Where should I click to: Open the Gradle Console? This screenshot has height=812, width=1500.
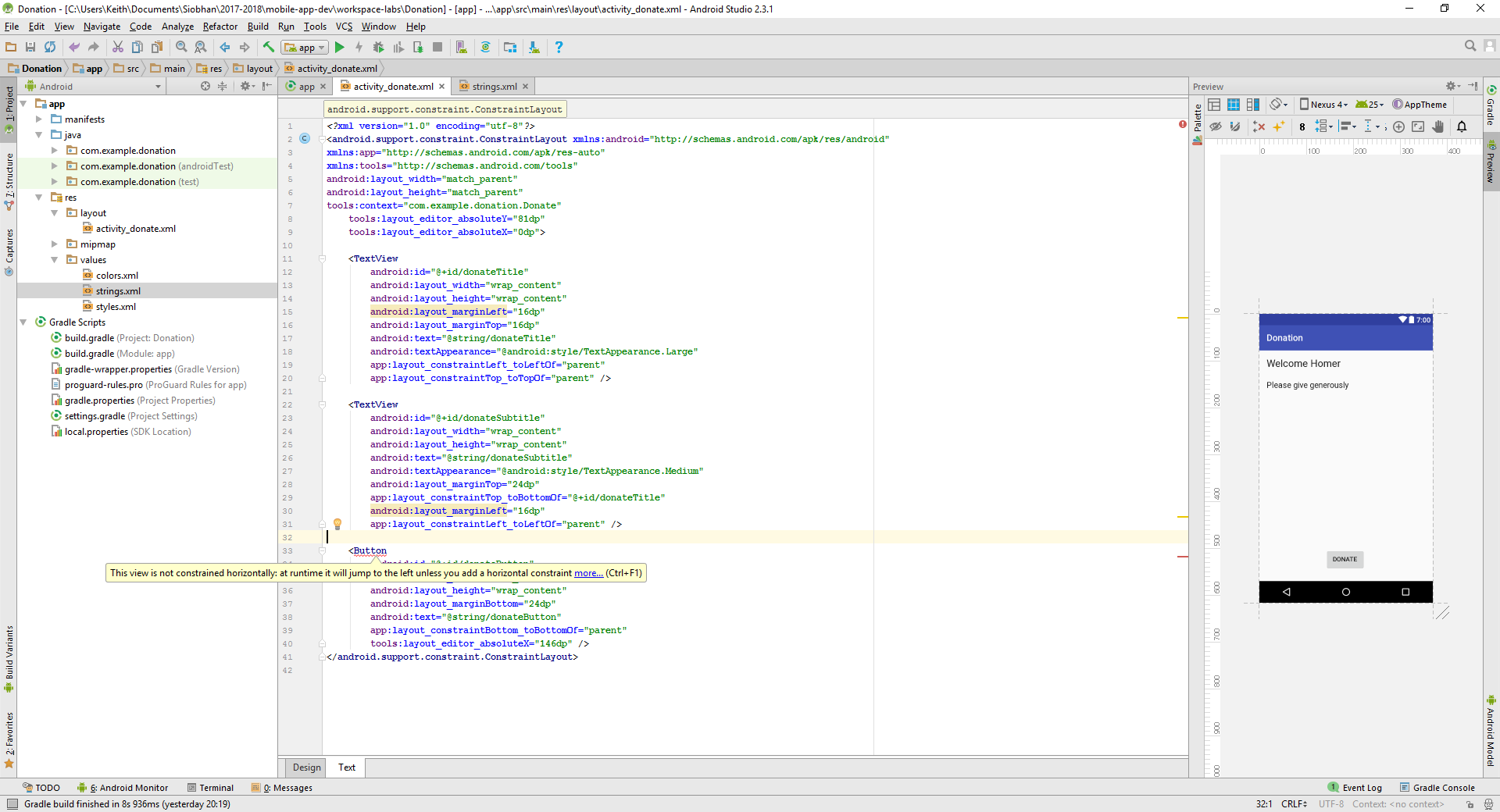tap(1437, 788)
